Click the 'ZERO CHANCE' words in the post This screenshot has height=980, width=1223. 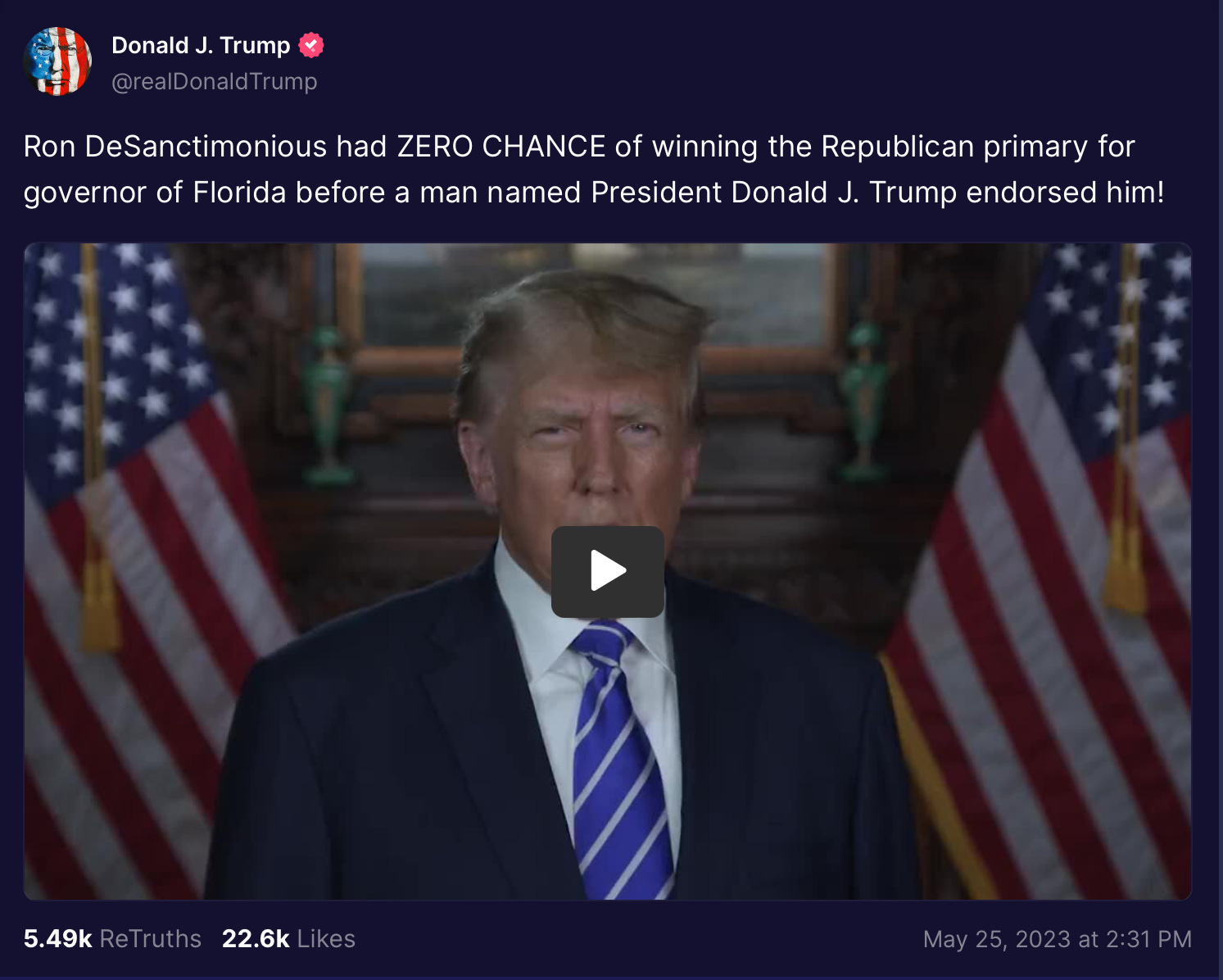(x=501, y=147)
